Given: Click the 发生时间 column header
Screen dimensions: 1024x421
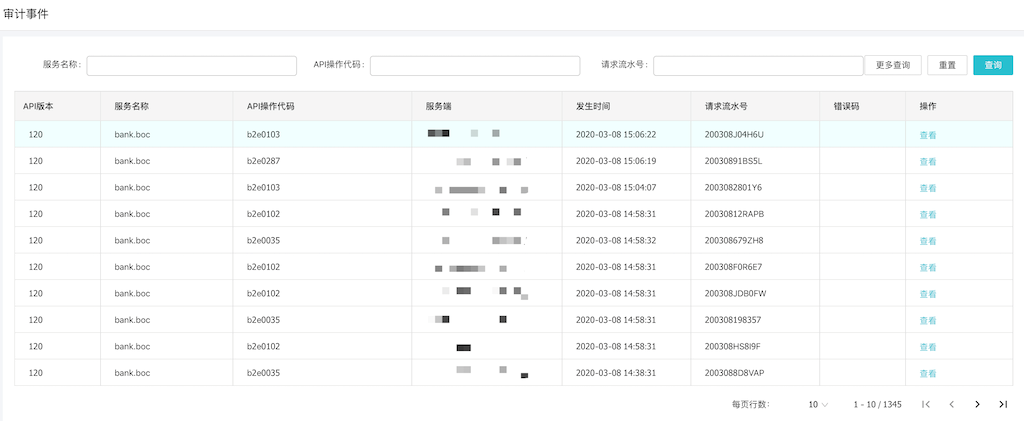Looking at the screenshot, I should (593, 106).
